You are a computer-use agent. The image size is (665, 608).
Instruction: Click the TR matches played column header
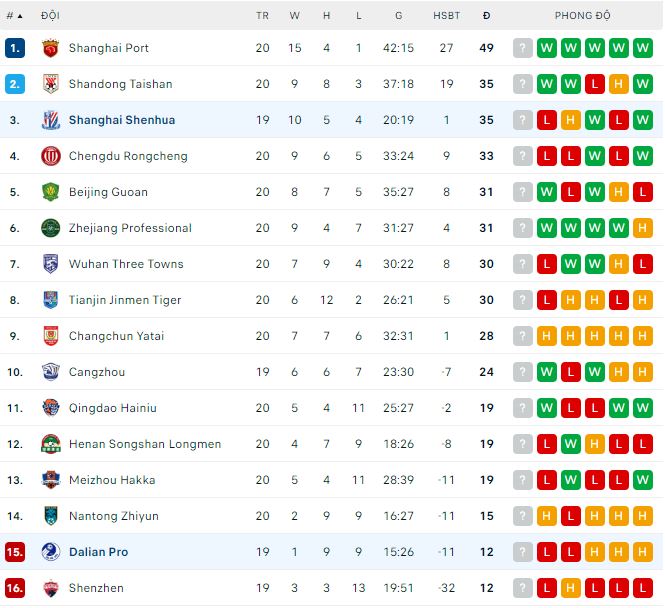tap(262, 16)
